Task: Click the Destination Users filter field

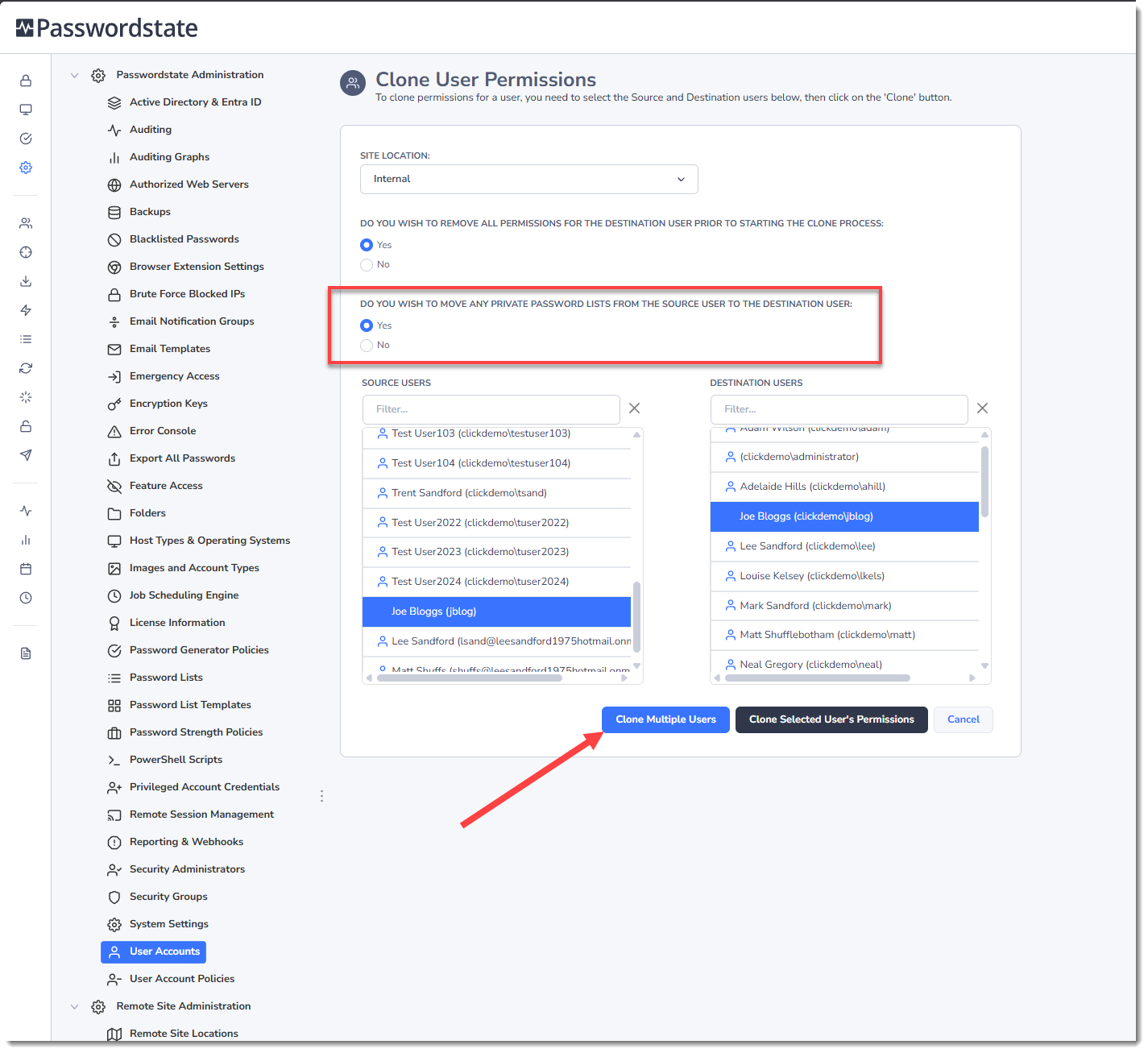Action: tap(839, 409)
